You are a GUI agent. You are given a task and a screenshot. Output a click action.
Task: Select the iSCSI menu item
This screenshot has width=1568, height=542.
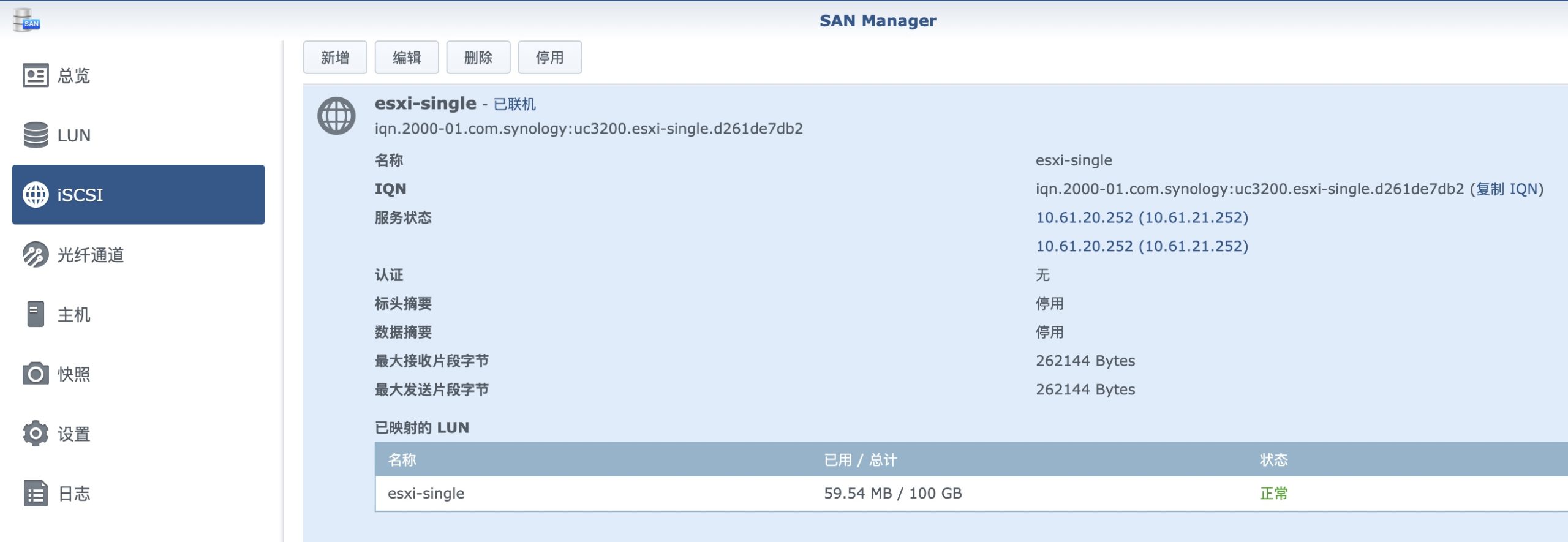[138, 195]
